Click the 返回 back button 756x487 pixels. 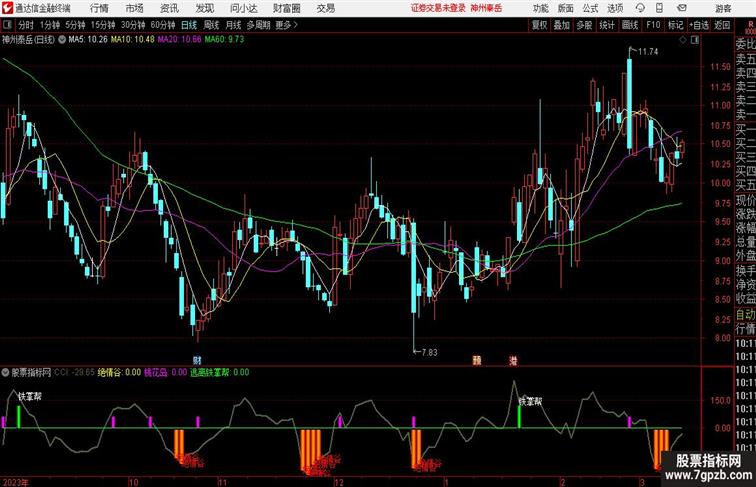pyautogui.click(x=722, y=25)
